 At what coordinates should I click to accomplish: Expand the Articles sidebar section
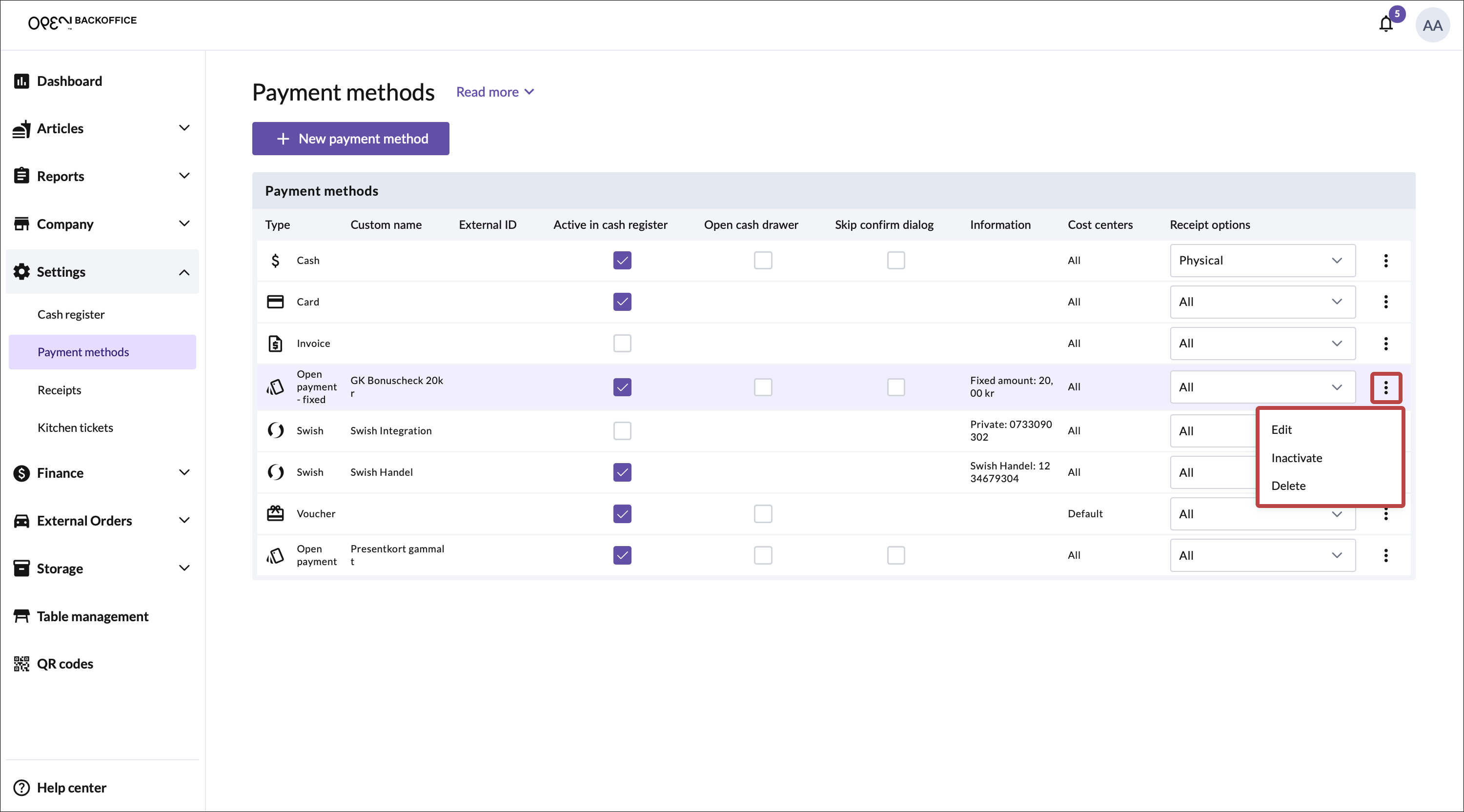(x=183, y=128)
